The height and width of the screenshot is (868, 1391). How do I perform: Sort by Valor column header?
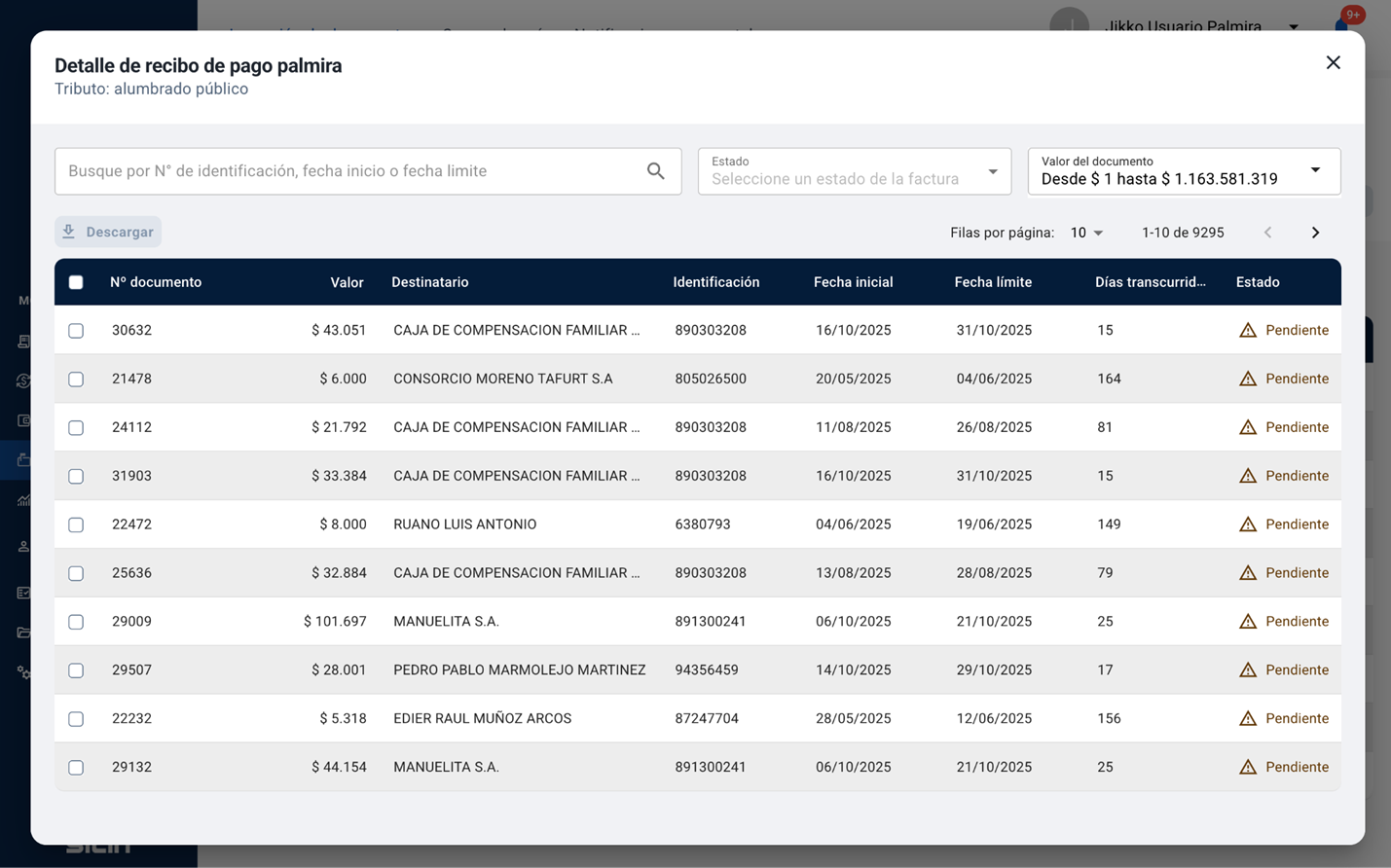tap(347, 282)
